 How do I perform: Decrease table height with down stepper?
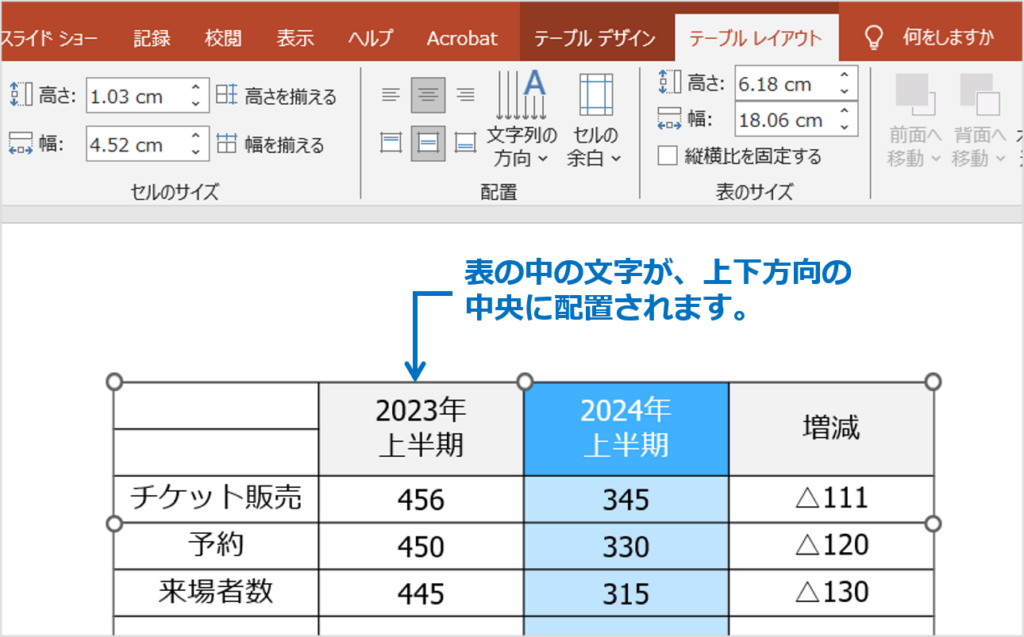coord(844,91)
